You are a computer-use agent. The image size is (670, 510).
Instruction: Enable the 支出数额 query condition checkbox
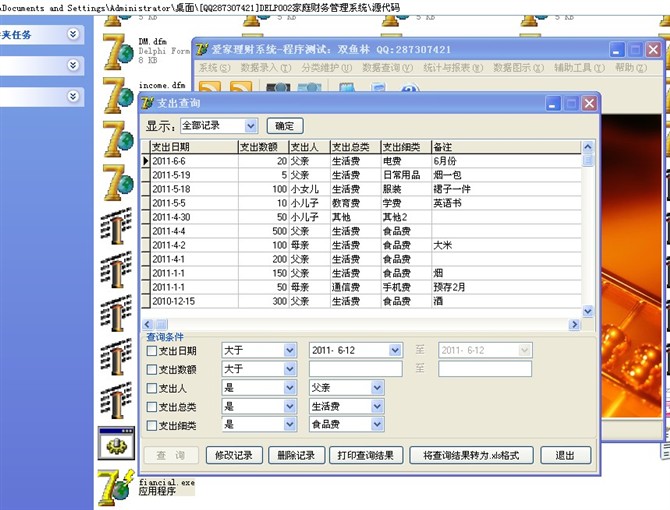151,369
